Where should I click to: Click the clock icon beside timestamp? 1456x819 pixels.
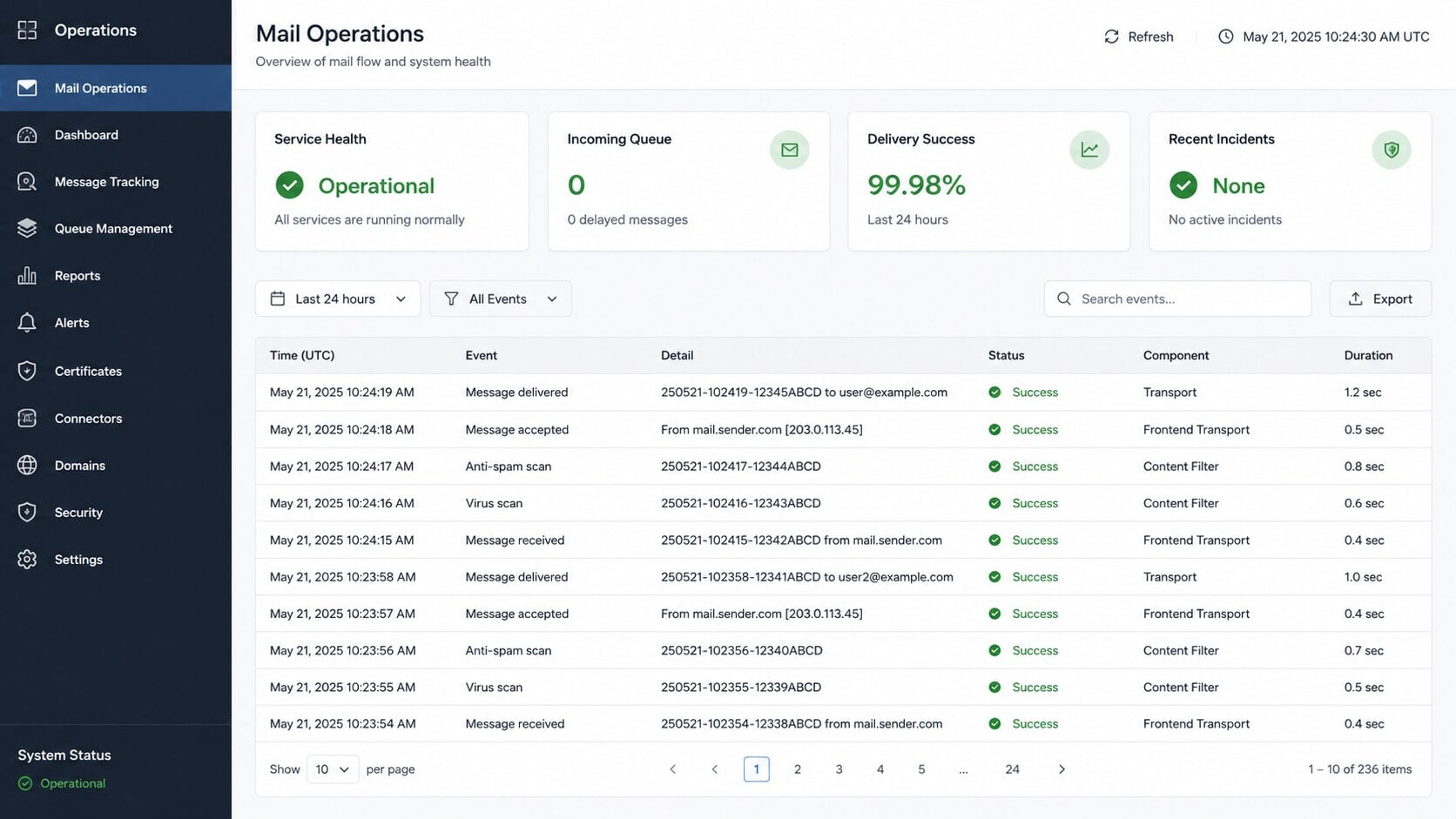click(1225, 37)
